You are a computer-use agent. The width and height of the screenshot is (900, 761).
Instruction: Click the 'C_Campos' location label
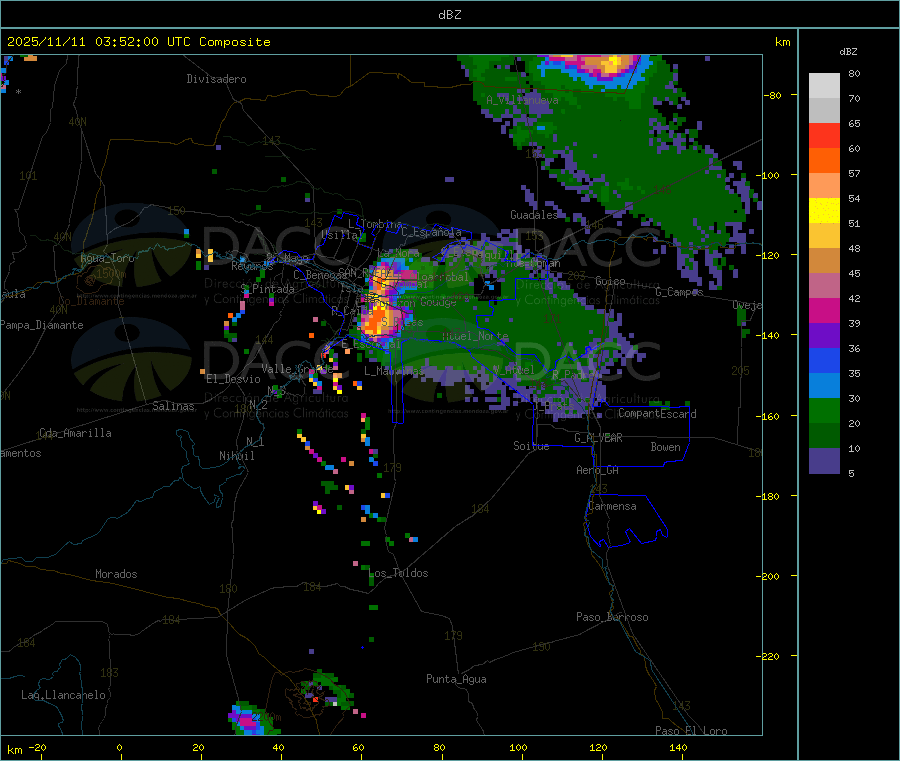(x=679, y=292)
